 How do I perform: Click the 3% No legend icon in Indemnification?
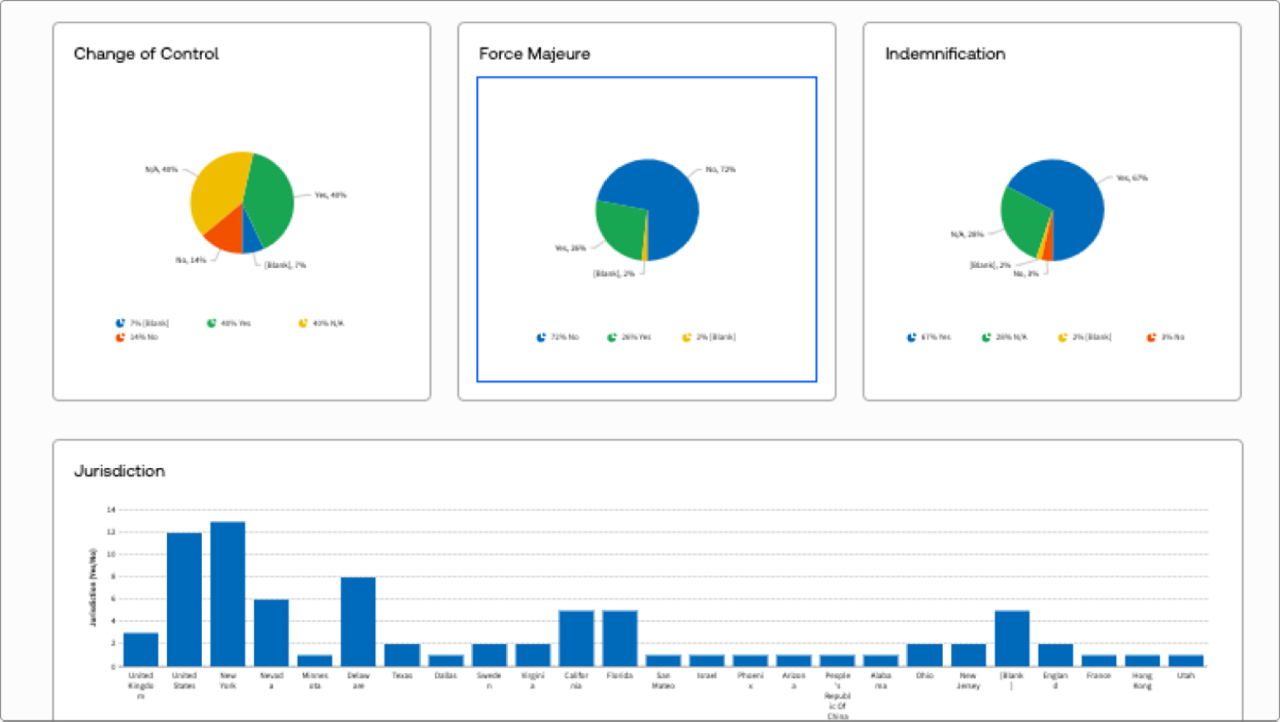[1151, 337]
